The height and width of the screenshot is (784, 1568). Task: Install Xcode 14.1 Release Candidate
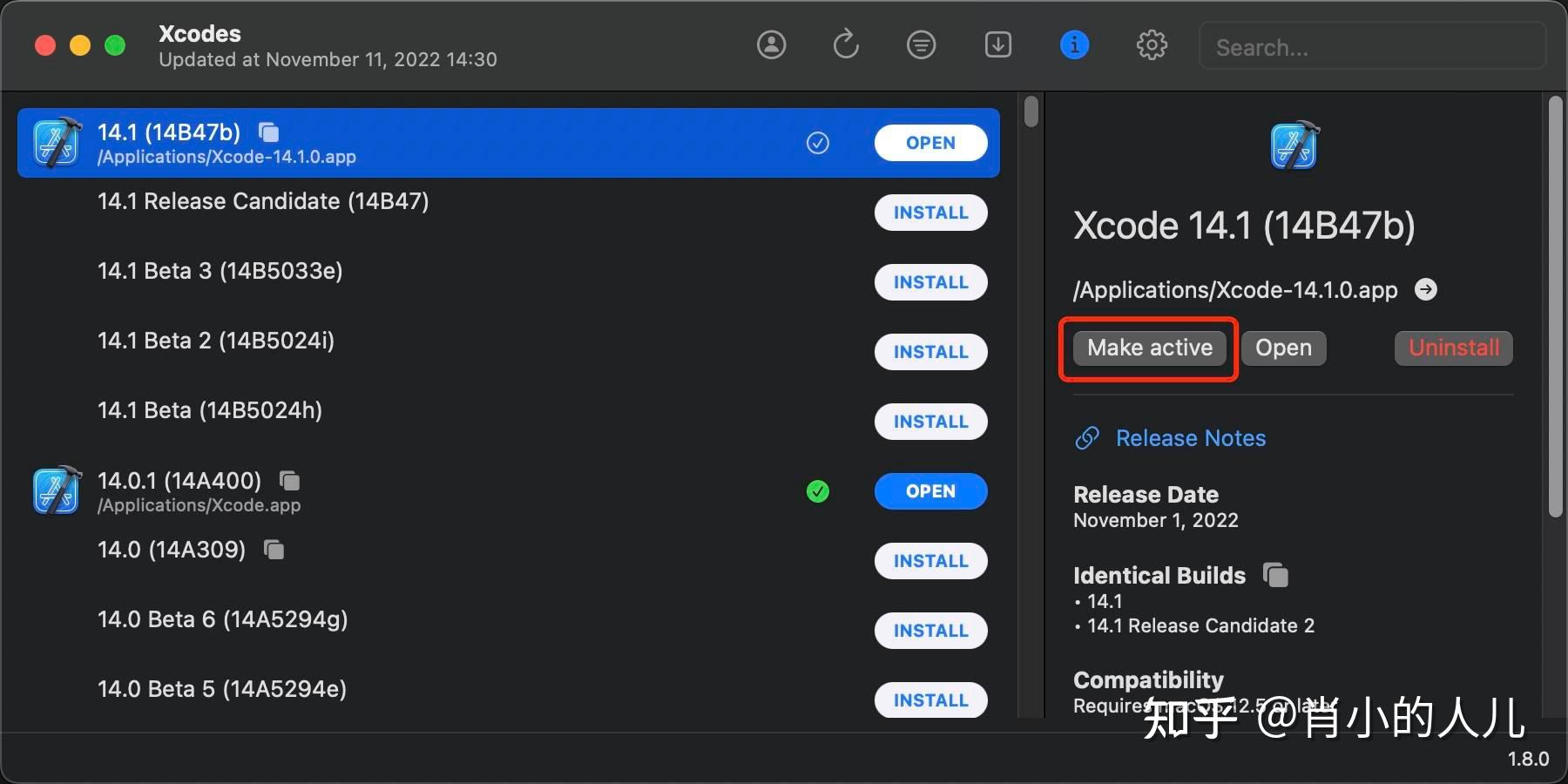coord(930,213)
